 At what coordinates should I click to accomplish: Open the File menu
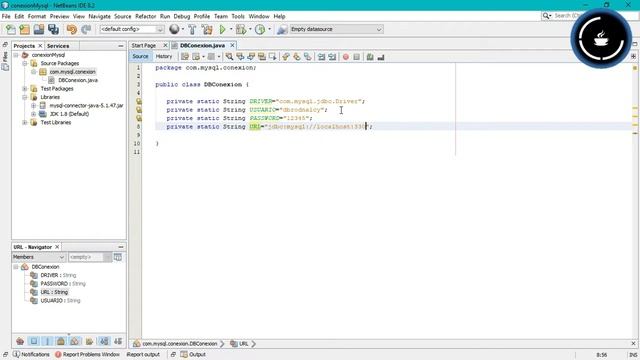pos(6,16)
